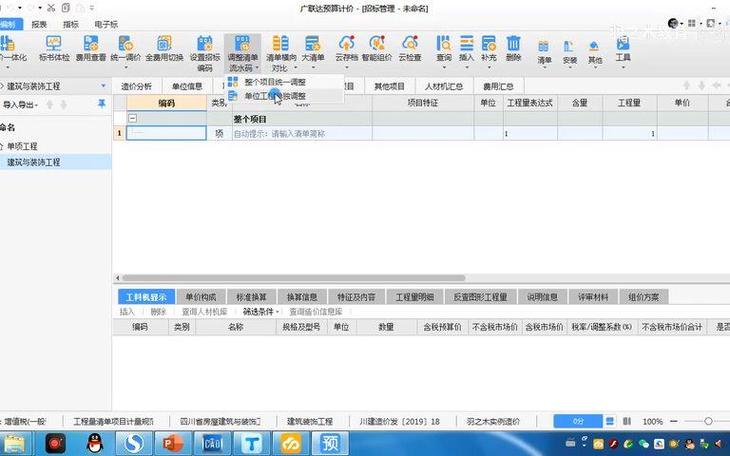Expand the 建筑与装饰工程 panel dropdown arrow

103,86
